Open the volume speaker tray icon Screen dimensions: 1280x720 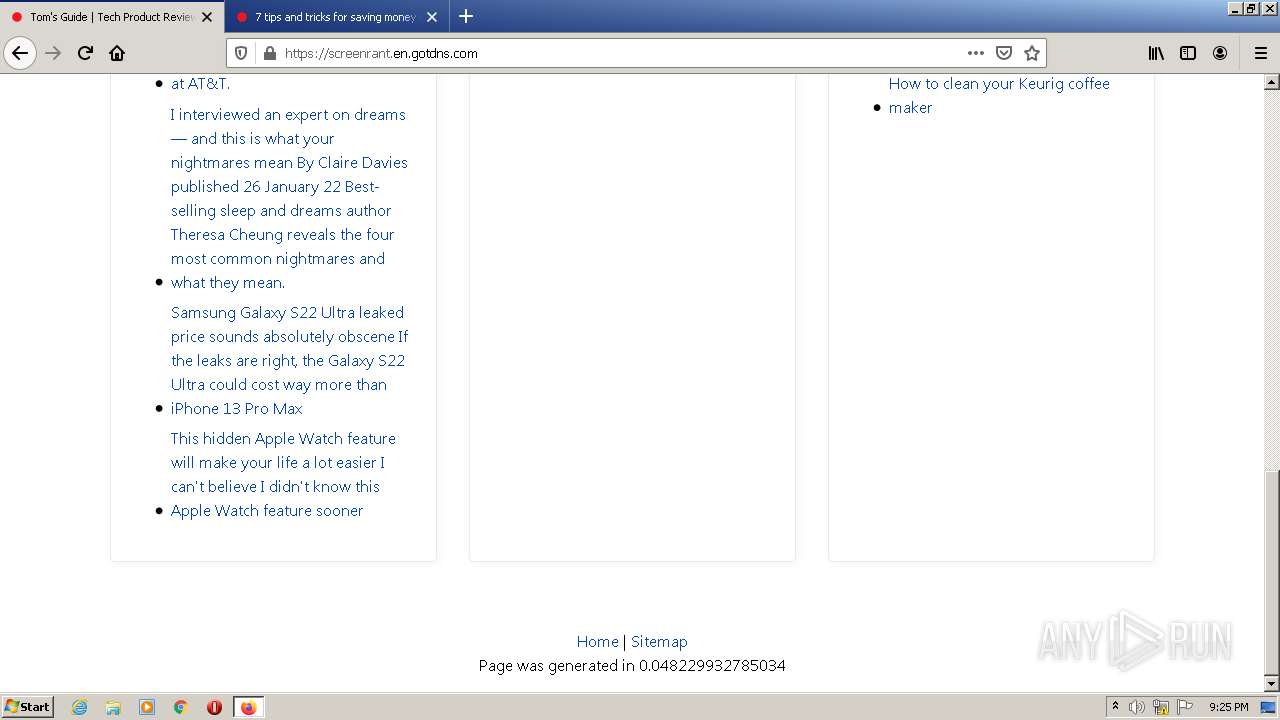tap(1137, 707)
